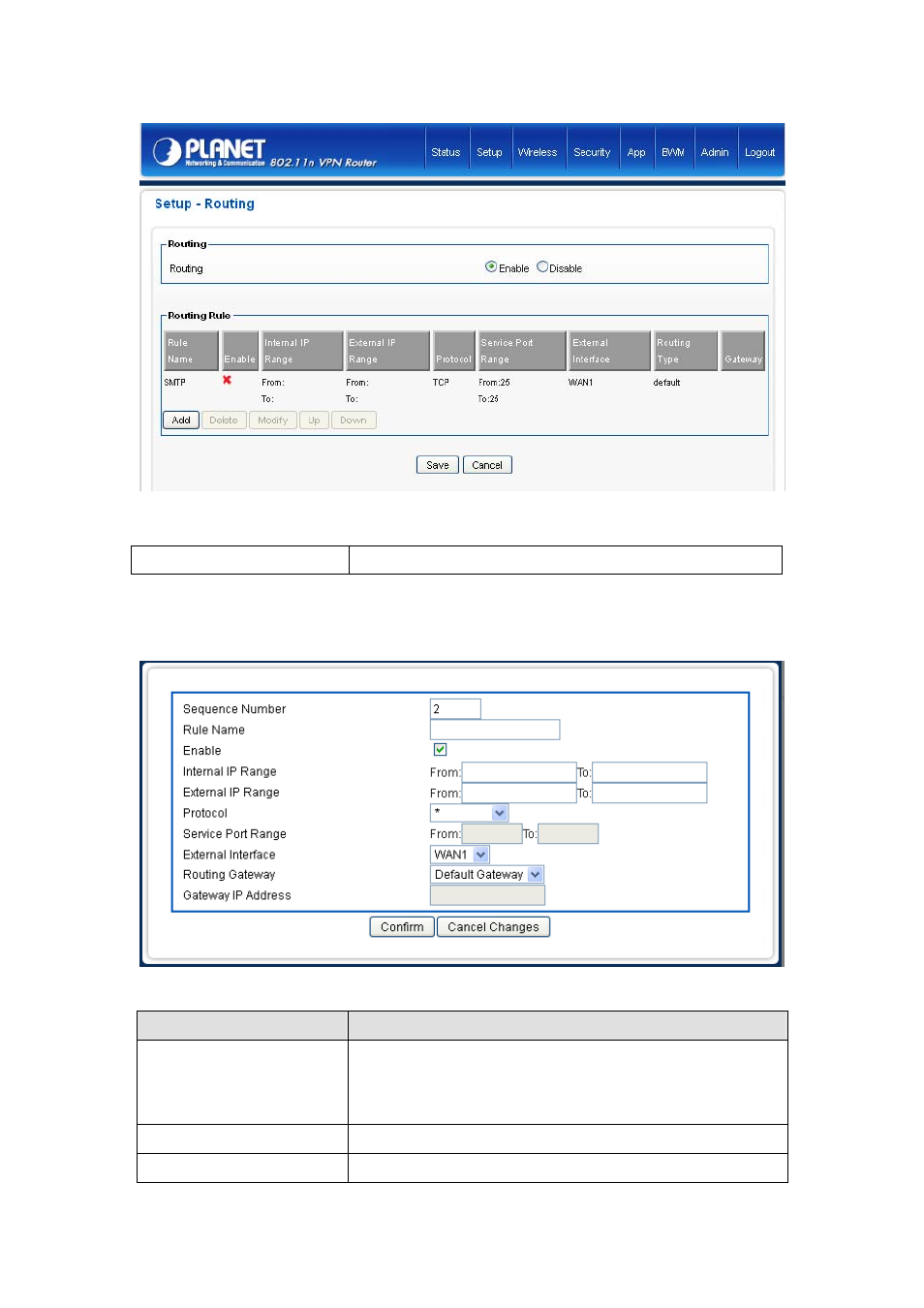Screen dimensions: 924x1308
Task: Click the Gateway IP Address field
Action: point(488,895)
